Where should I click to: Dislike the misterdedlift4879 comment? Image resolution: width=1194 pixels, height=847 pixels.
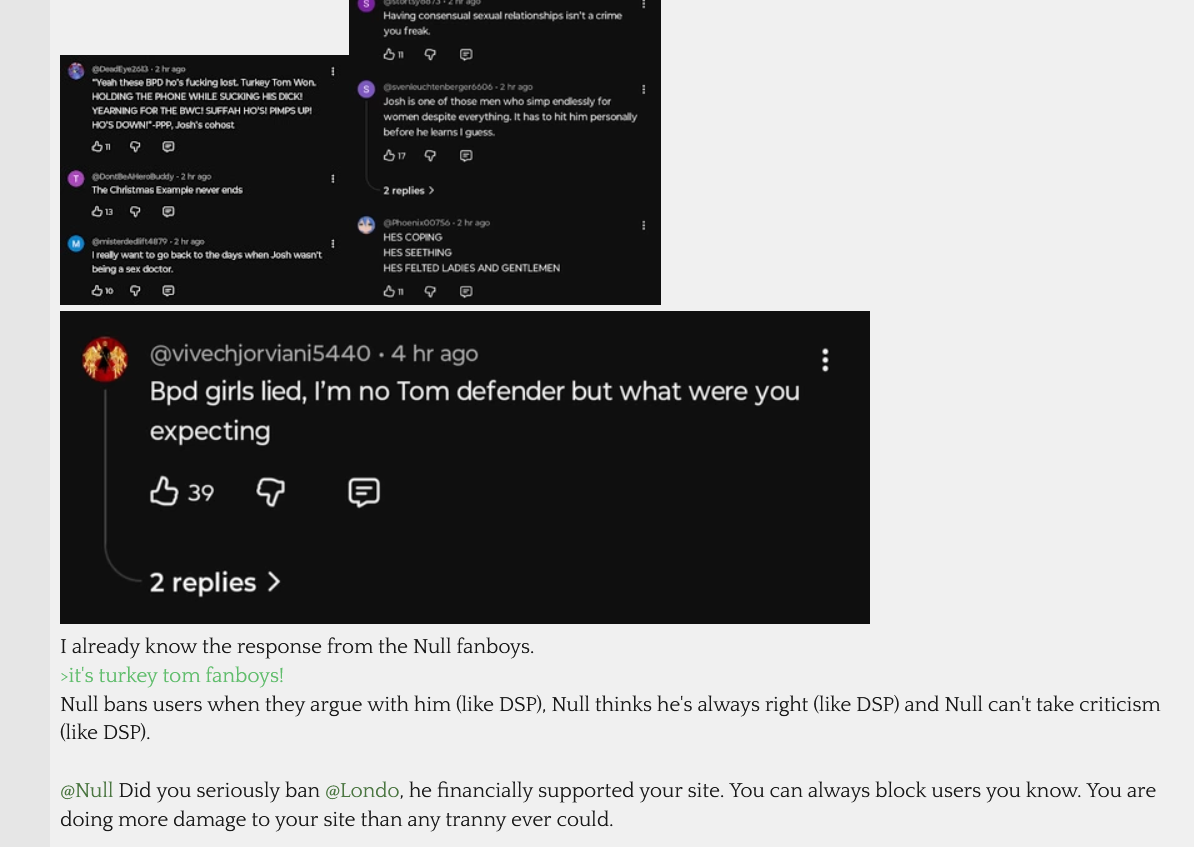coord(135,291)
